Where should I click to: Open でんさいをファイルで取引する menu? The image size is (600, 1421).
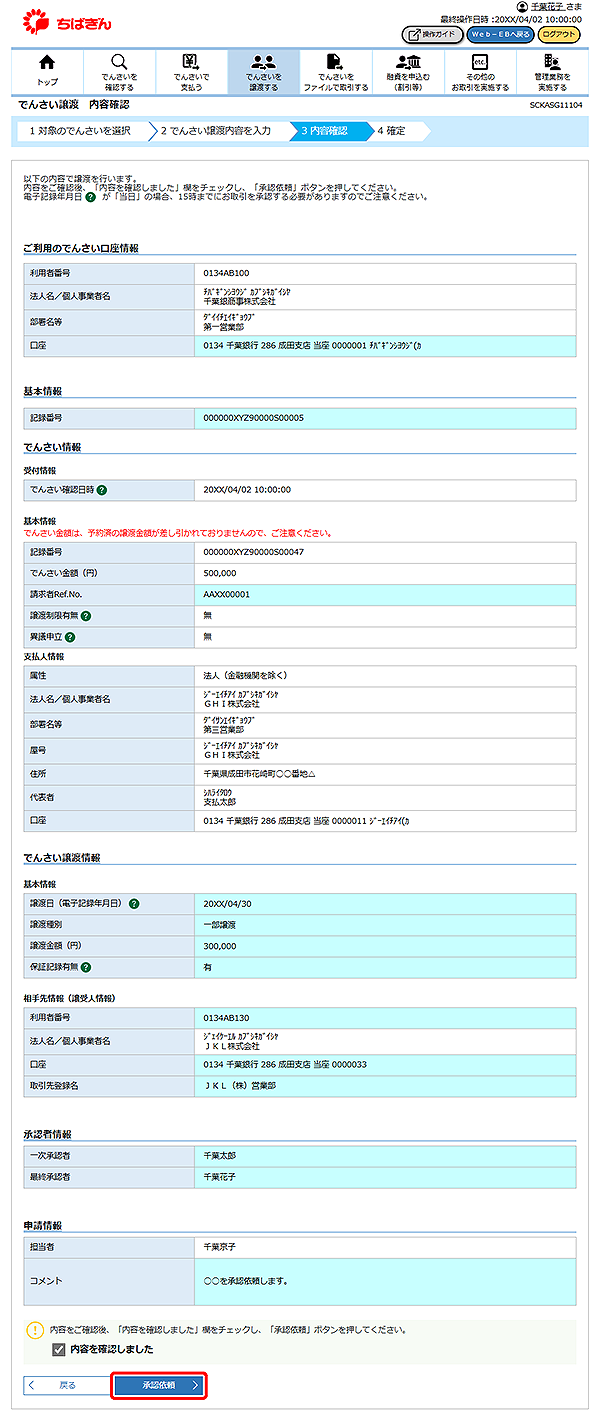pos(335,71)
